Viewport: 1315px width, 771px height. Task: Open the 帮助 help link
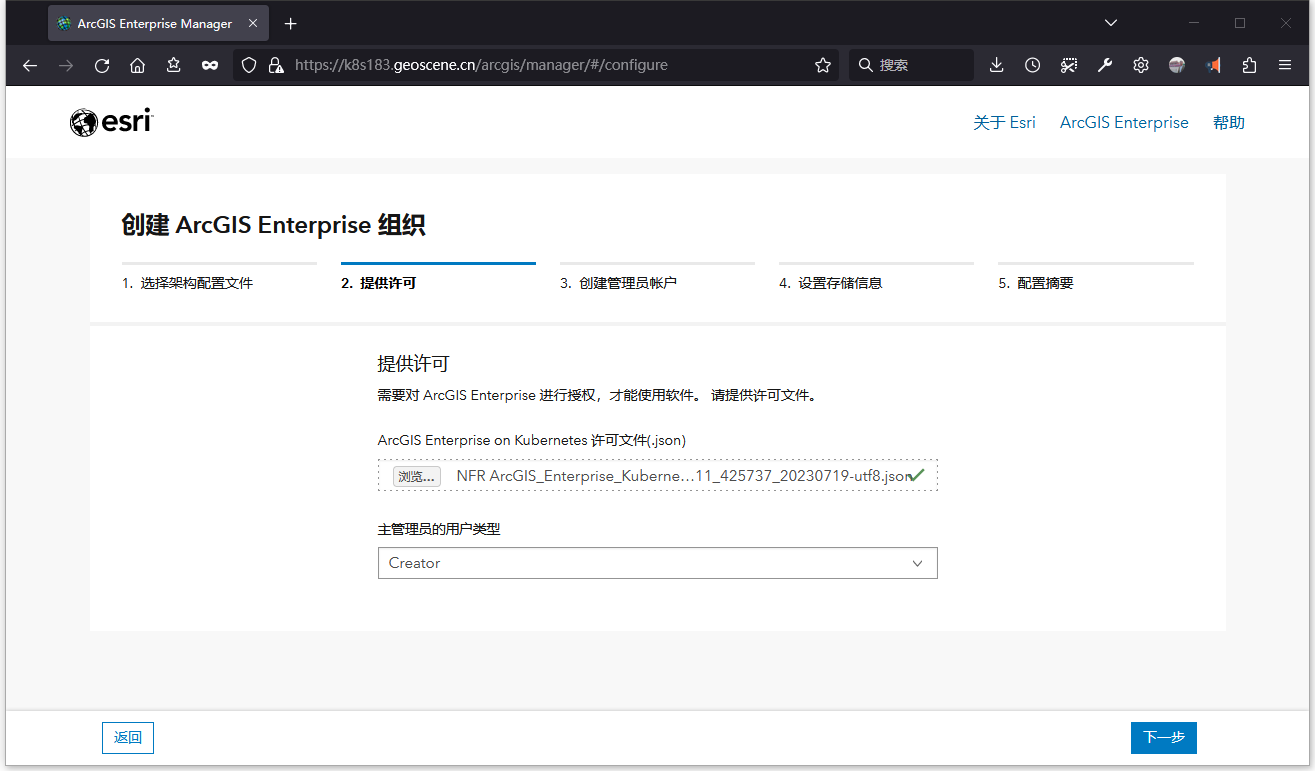coord(1229,122)
